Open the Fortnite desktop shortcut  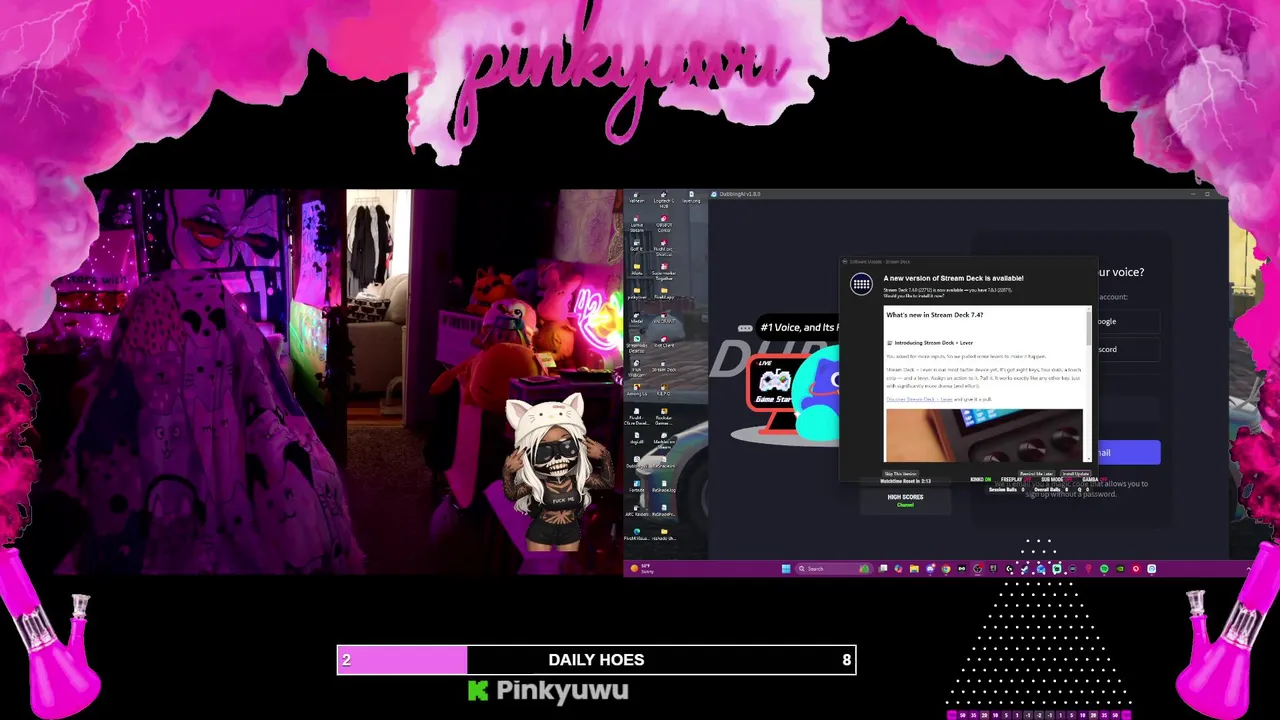click(x=636, y=487)
